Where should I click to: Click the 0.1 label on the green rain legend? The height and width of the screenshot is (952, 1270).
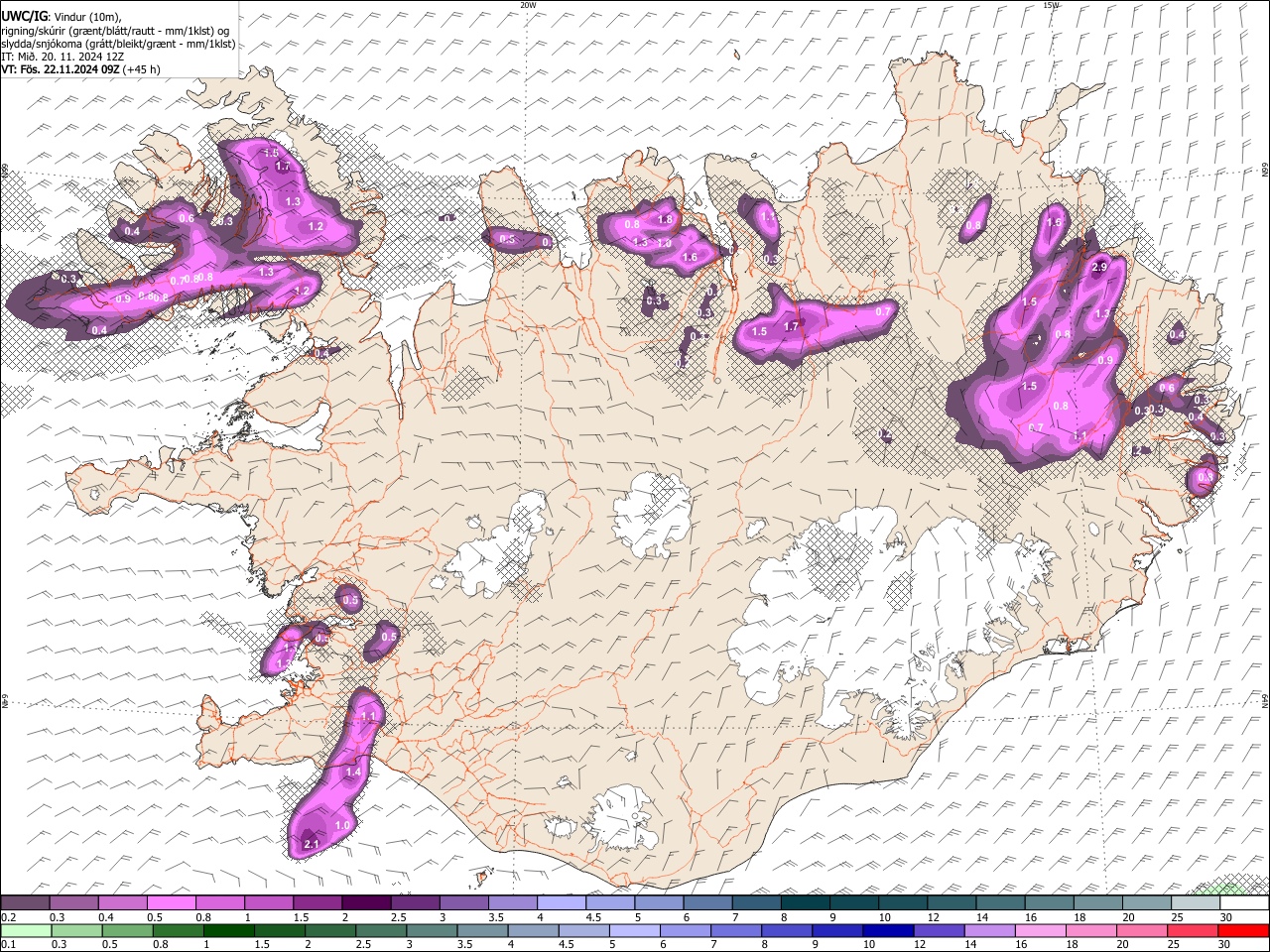tap(7, 944)
